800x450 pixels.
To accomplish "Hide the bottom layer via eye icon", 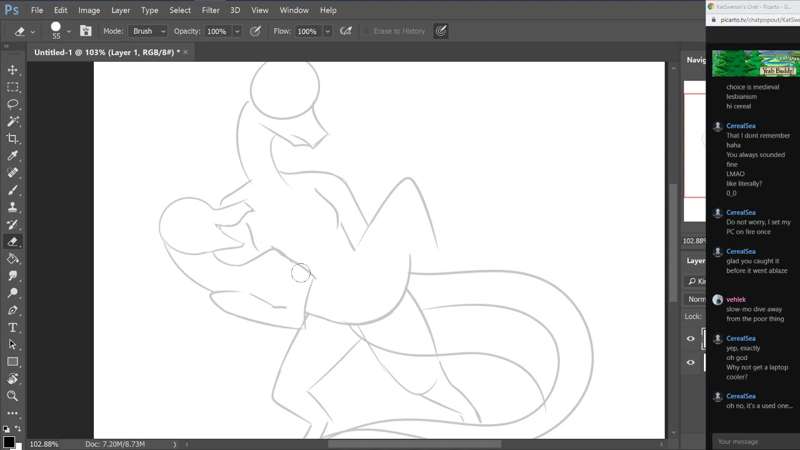I will tap(690, 362).
